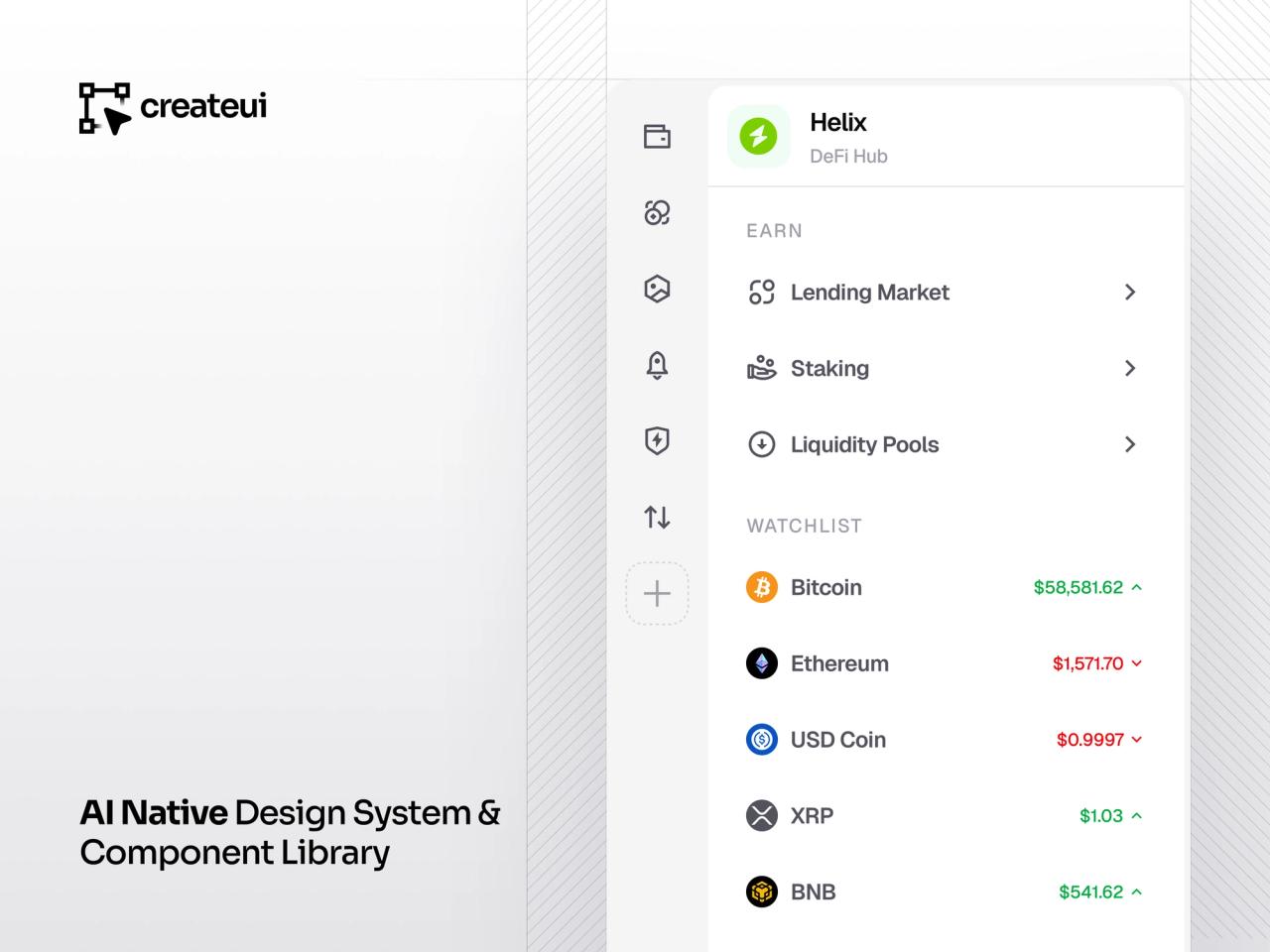The image size is (1270, 952).
Task: Click the dashed plus add button
Action: pyautogui.click(x=657, y=593)
